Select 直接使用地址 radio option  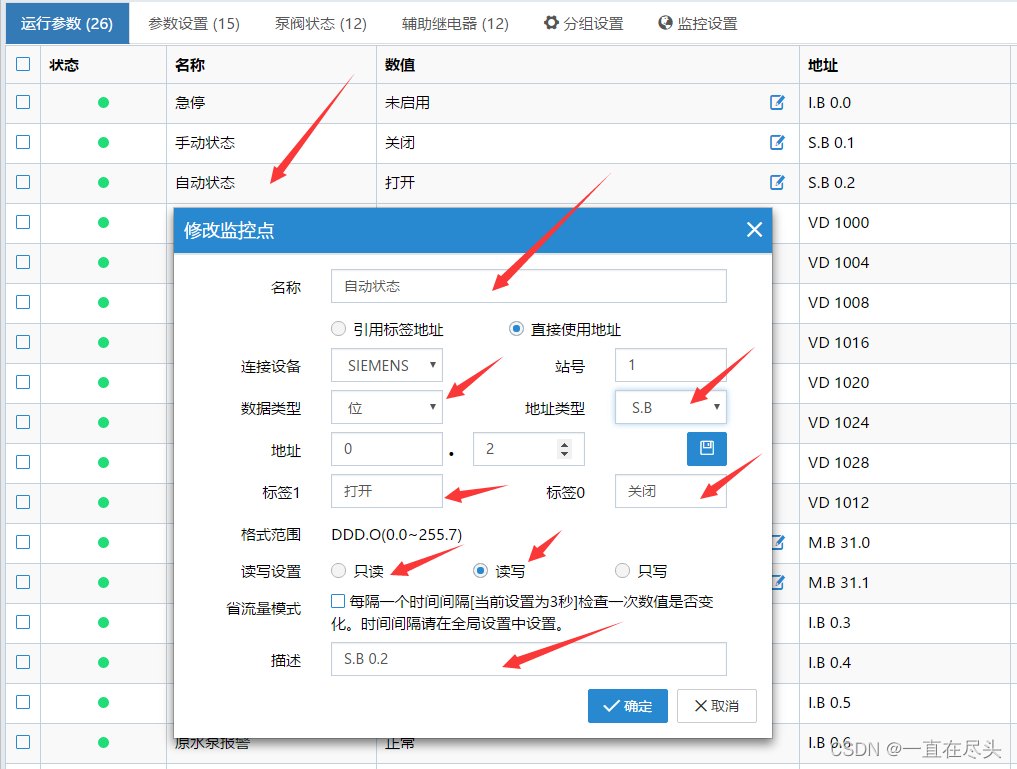(x=516, y=329)
